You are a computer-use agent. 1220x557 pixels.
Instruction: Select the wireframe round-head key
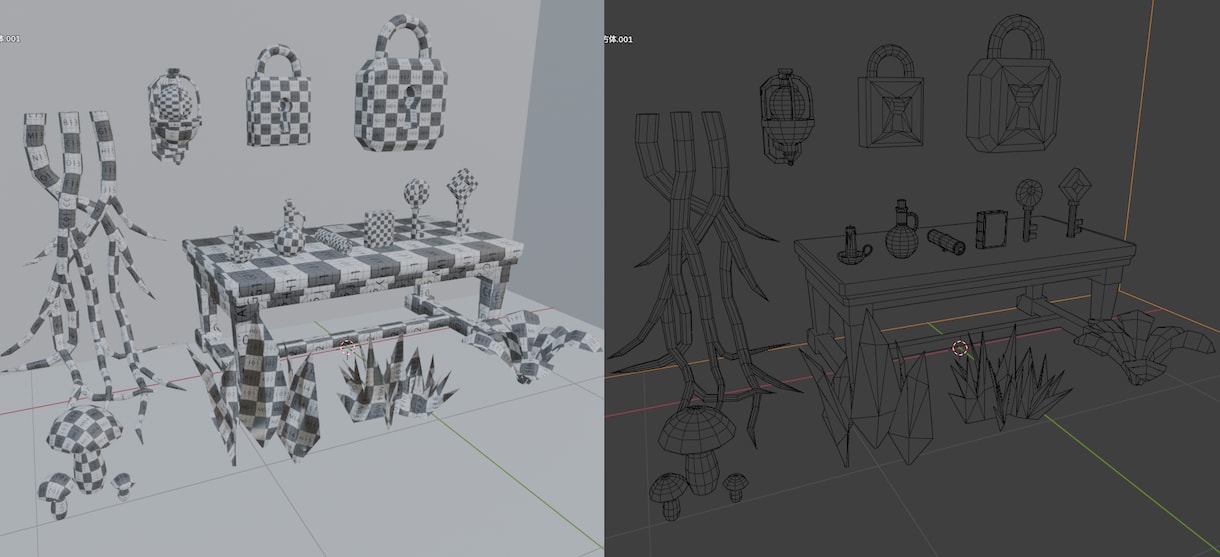click(1030, 208)
